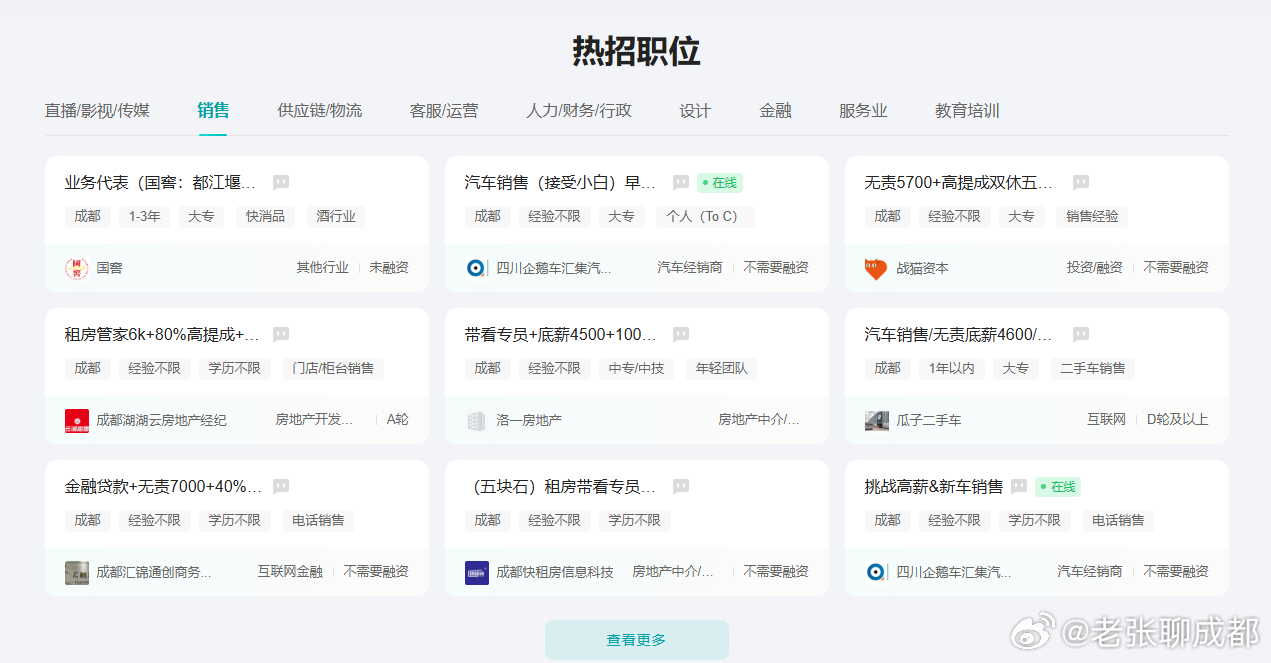Image resolution: width=1271 pixels, height=663 pixels.
Task: Click 成都湖湖云房地产经纪 company name
Action: click(x=161, y=420)
